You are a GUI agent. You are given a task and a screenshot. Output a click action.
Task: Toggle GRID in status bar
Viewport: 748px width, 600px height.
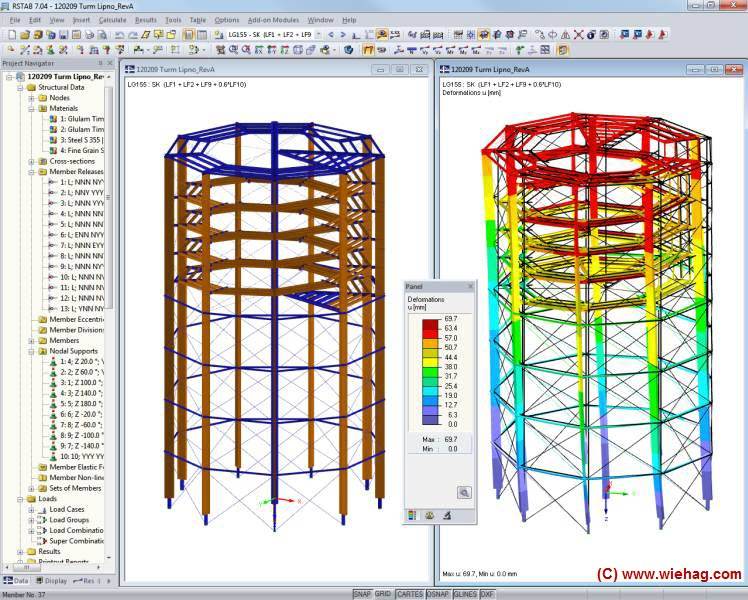[383, 594]
